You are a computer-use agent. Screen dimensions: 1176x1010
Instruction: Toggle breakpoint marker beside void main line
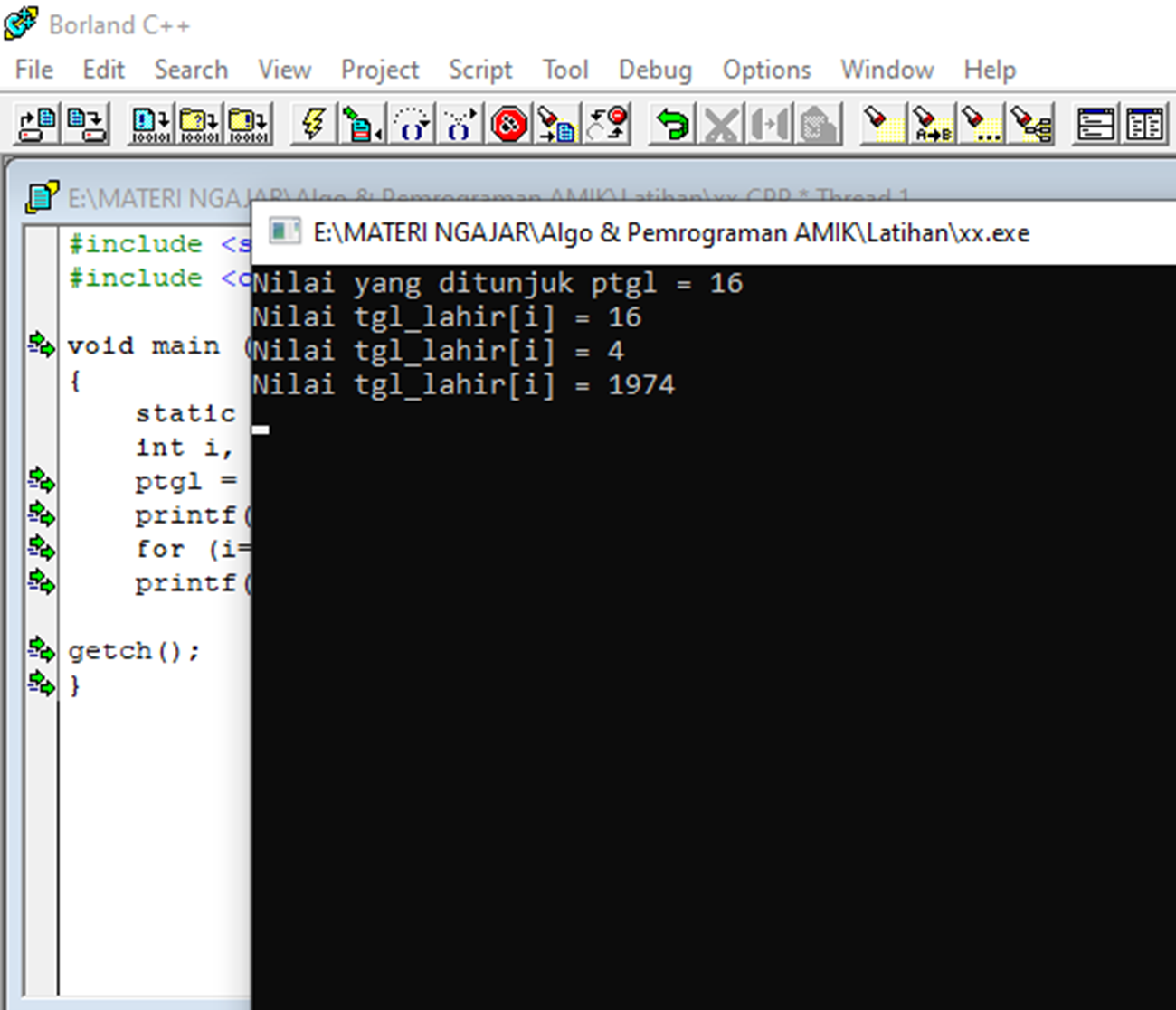point(42,345)
